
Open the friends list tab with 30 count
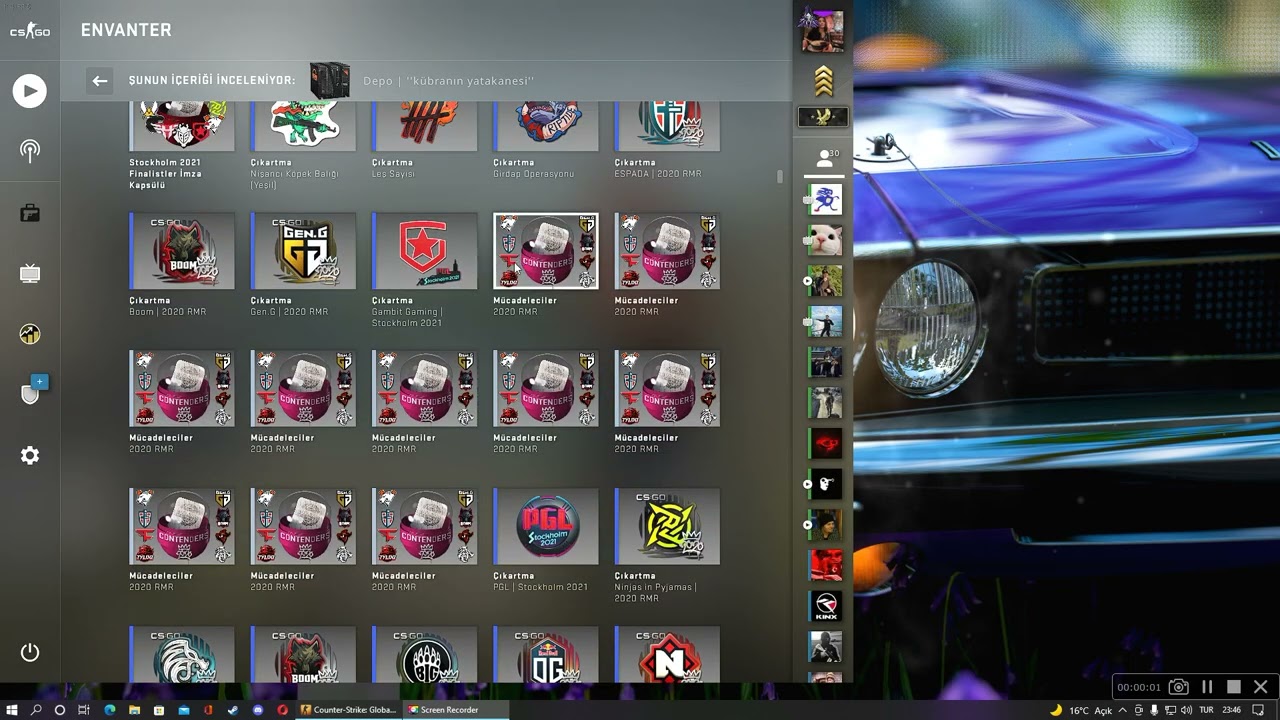click(x=827, y=158)
